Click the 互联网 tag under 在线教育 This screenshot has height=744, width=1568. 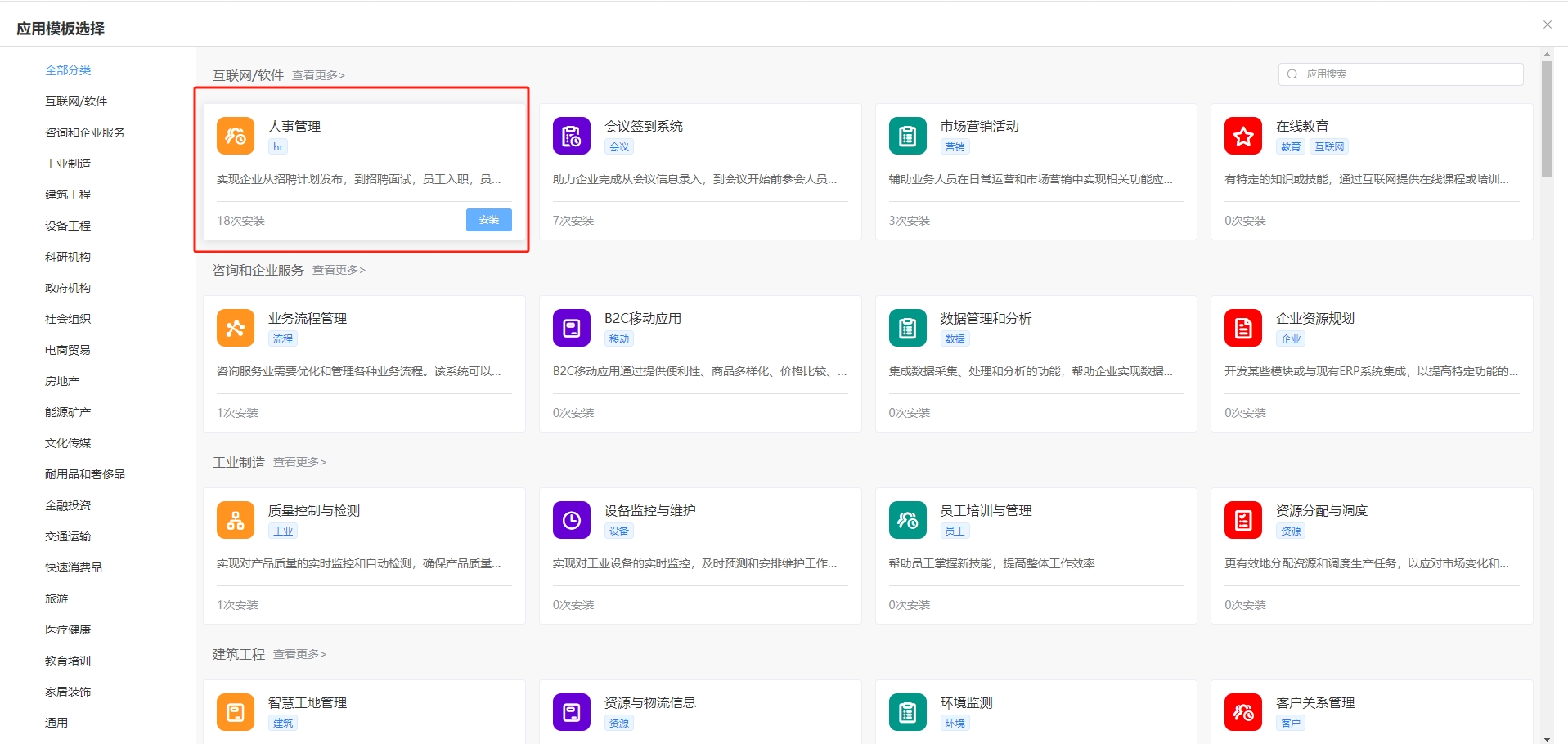[1329, 147]
